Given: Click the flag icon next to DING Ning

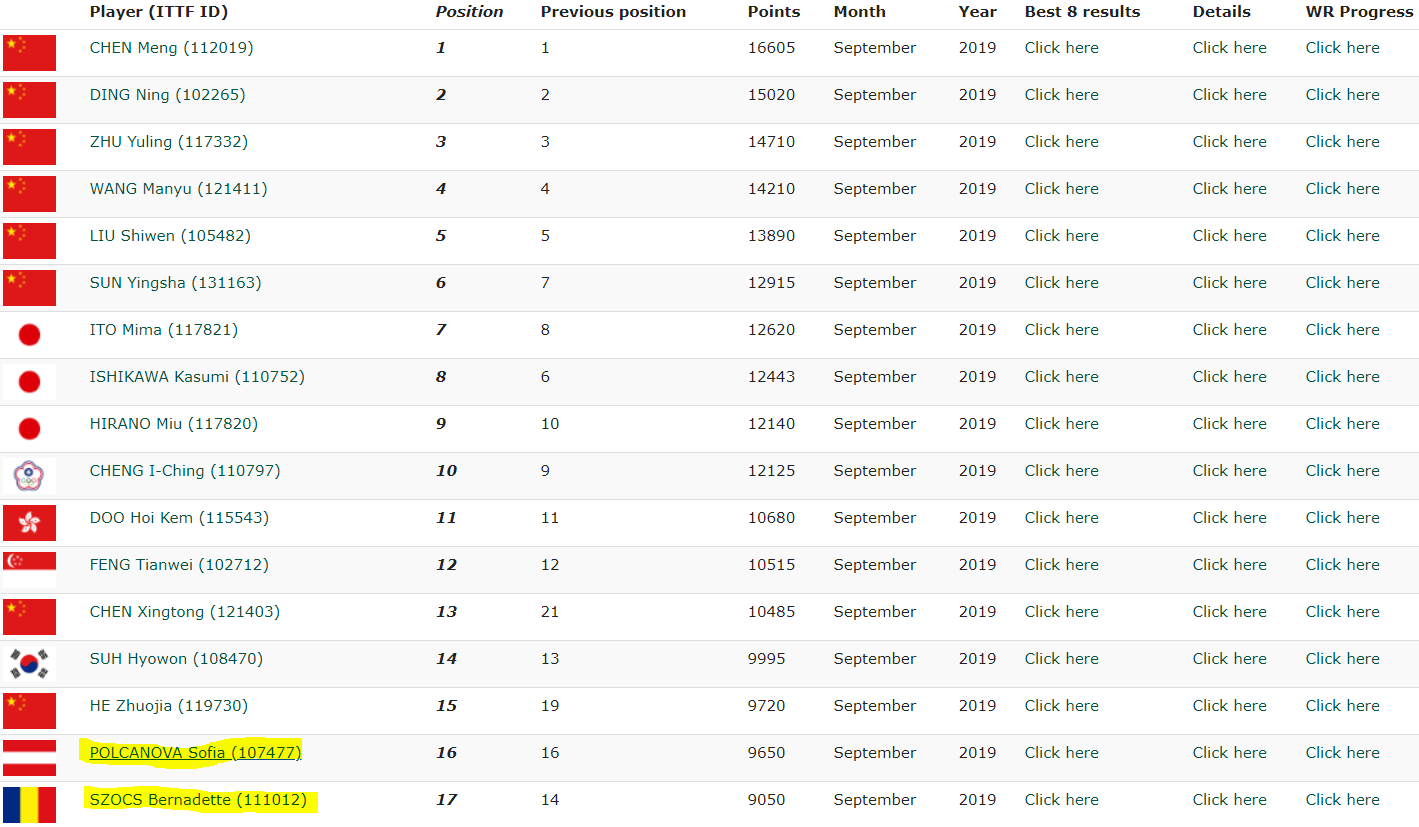Looking at the screenshot, I should [29, 100].
